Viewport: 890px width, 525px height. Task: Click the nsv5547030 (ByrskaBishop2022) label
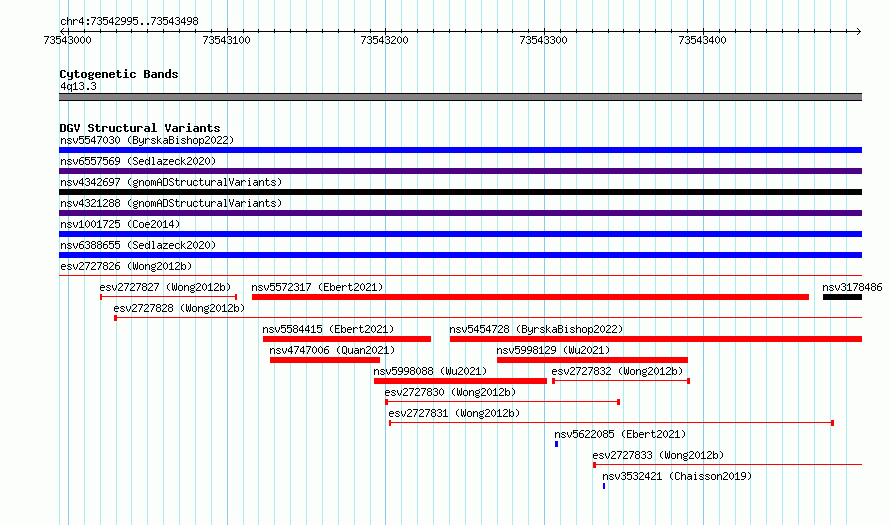(x=147, y=140)
